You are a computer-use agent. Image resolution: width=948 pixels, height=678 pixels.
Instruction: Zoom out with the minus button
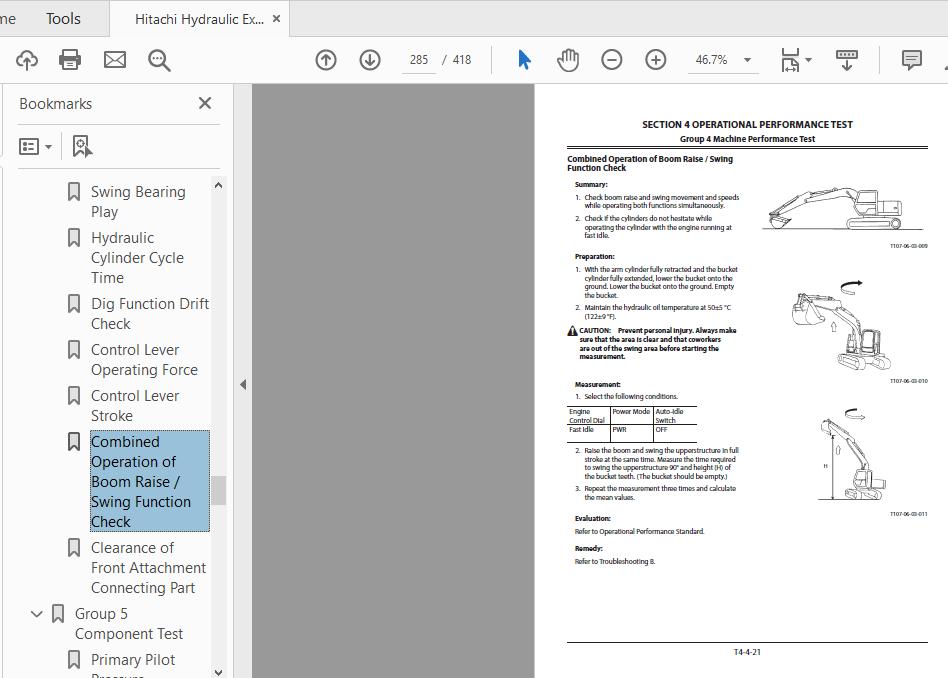pos(612,60)
